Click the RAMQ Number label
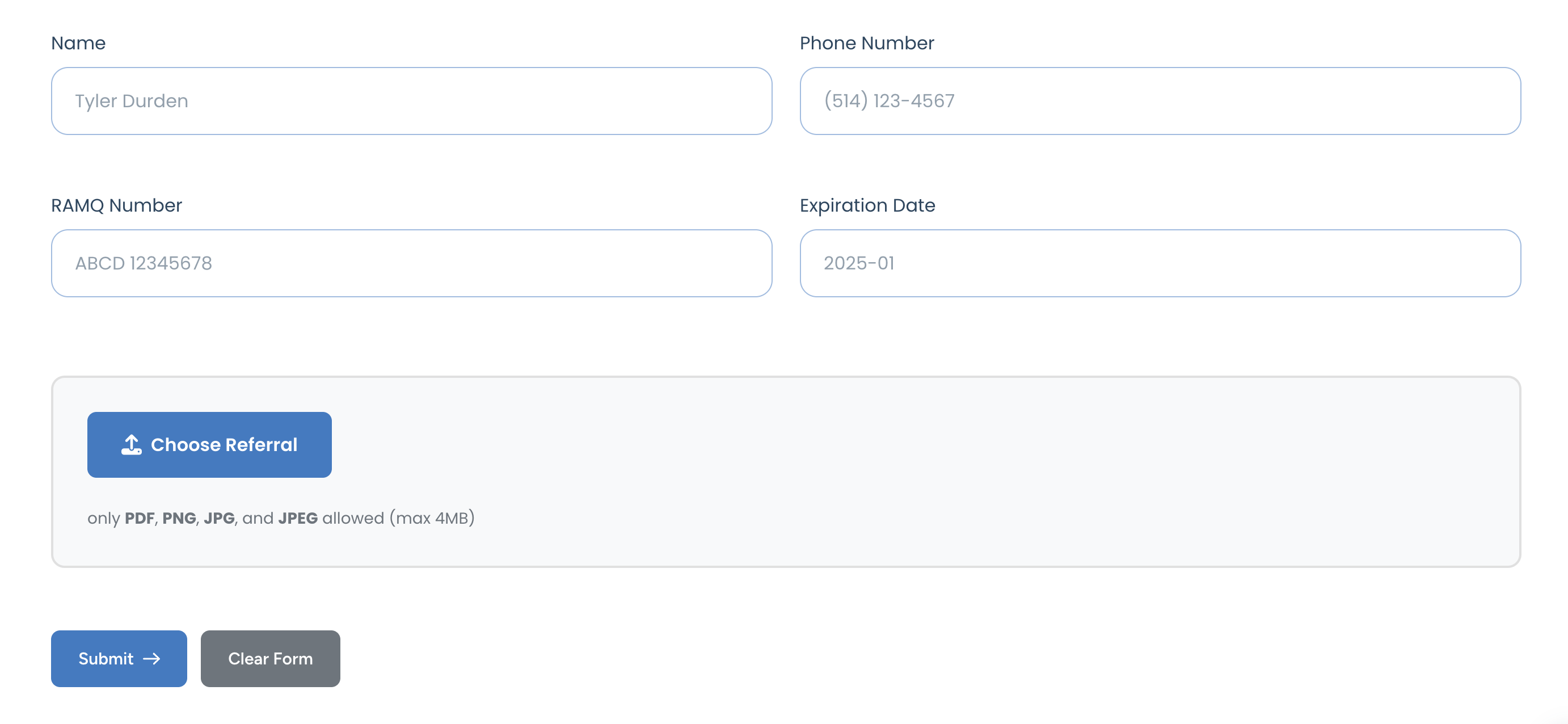 click(116, 205)
